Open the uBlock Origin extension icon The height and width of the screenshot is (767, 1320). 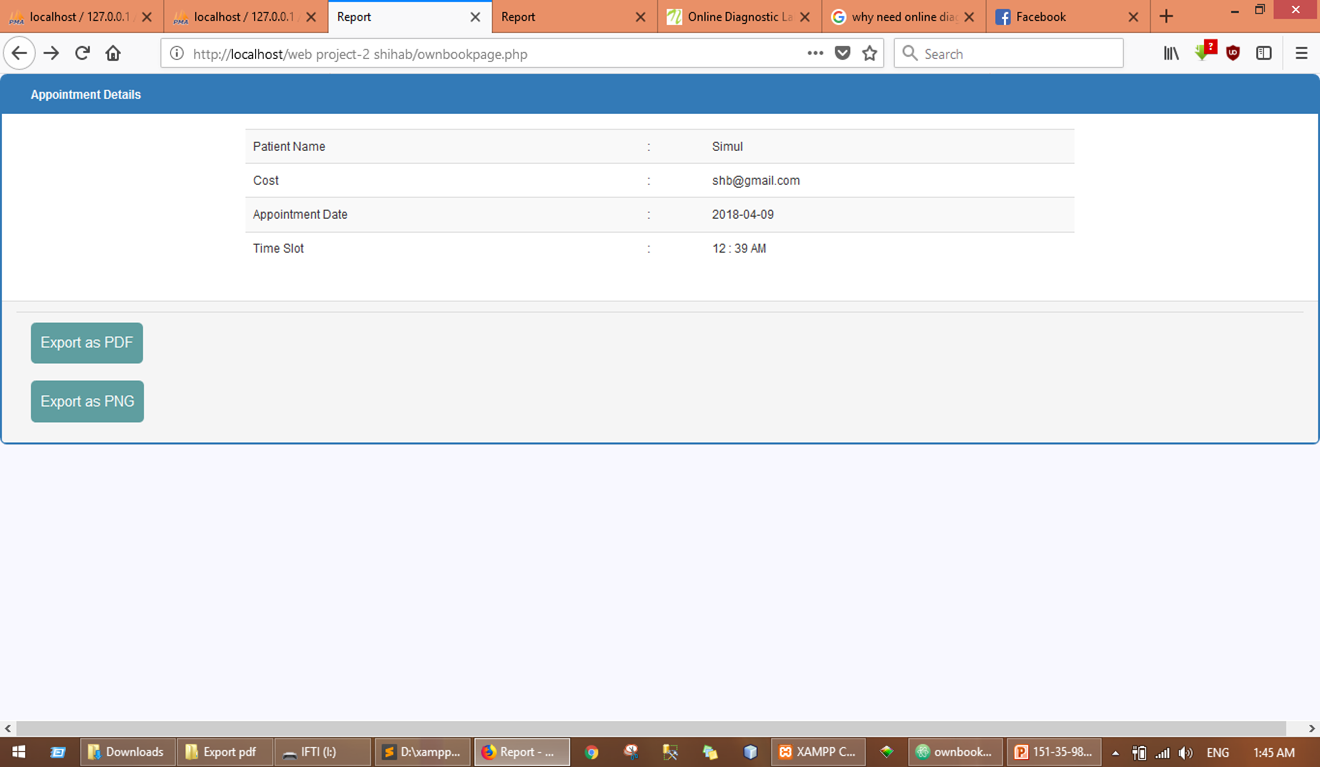coord(1232,52)
